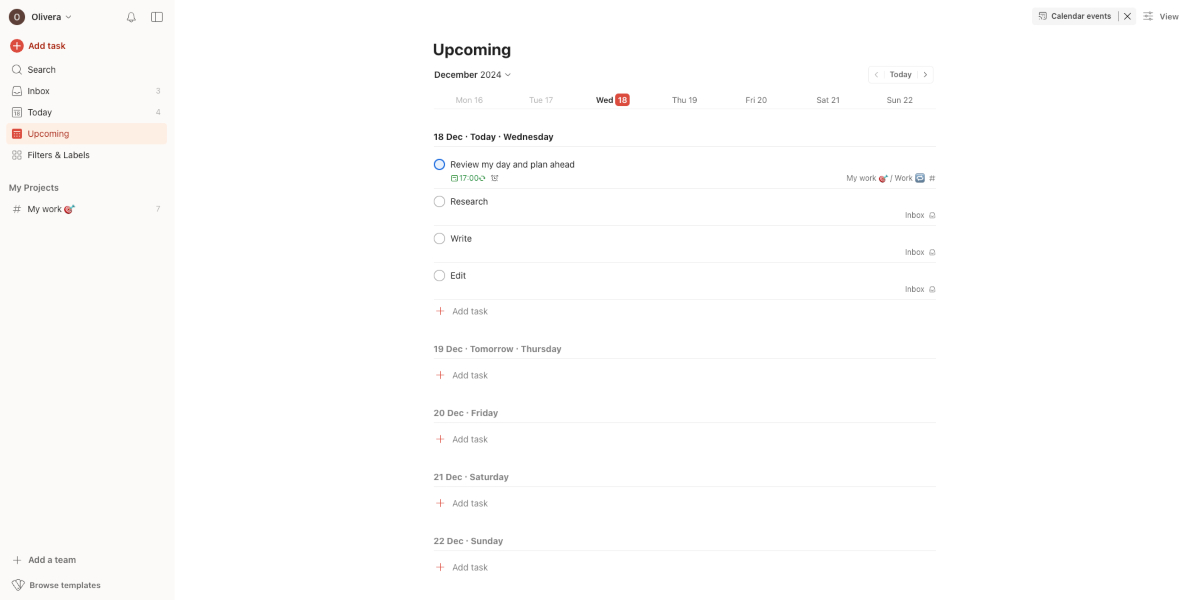The height and width of the screenshot is (600, 1194).
Task: Open the December 2024 month picker
Action: pyautogui.click(x=472, y=75)
